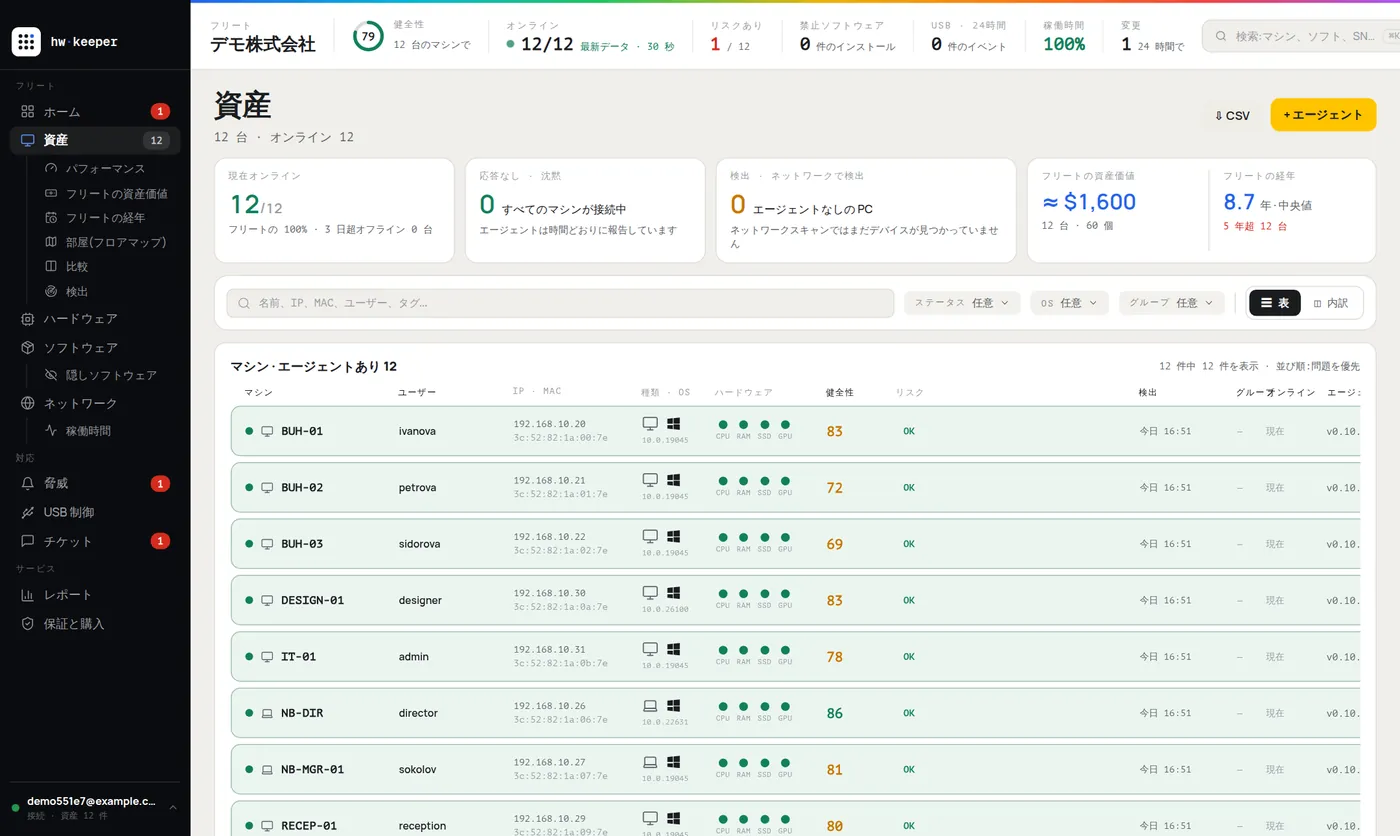The height and width of the screenshot is (836, 1400).
Task: Download the CSV export
Action: pos(1232,115)
